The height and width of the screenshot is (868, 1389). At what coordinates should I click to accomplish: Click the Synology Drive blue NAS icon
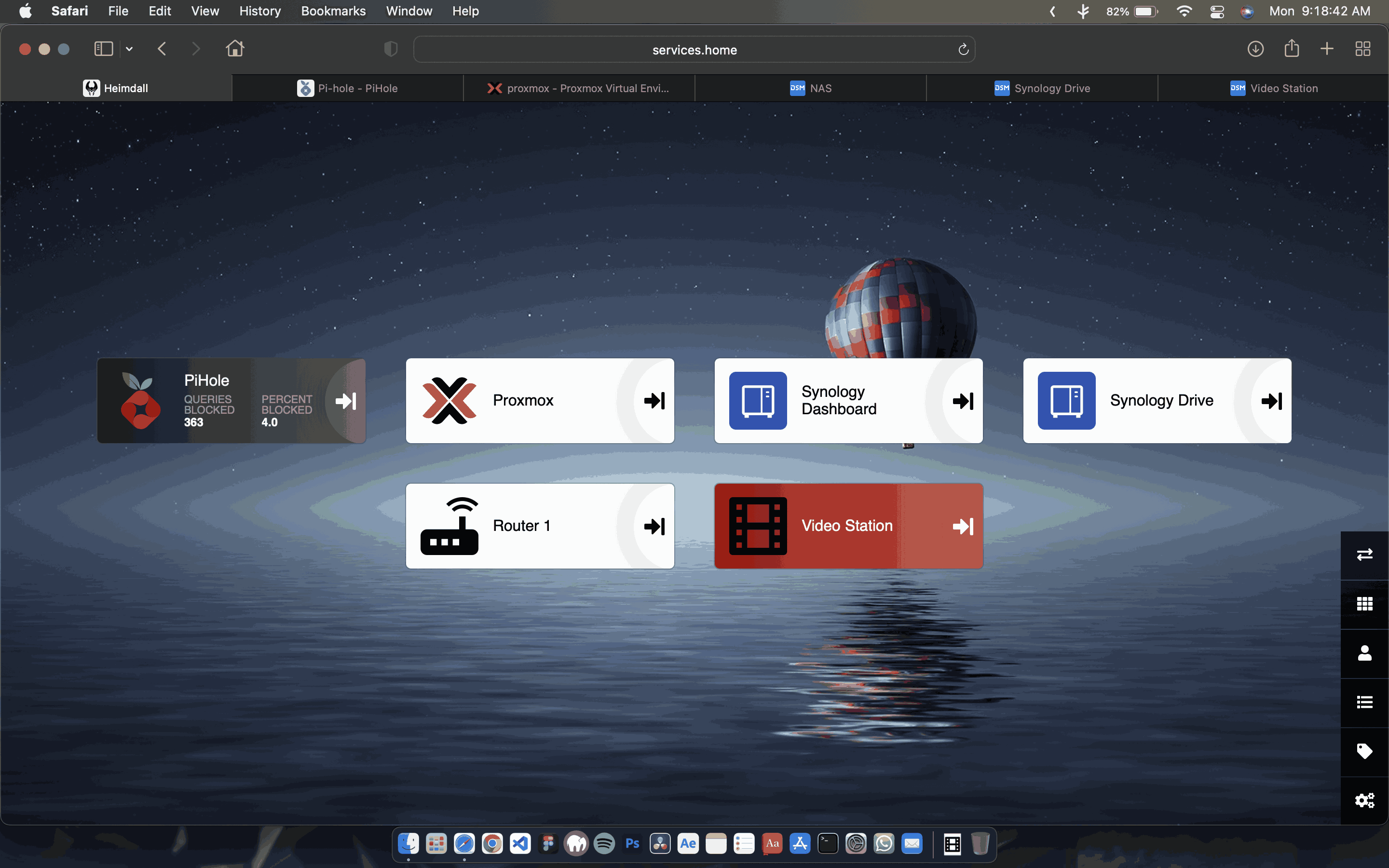[x=1066, y=401]
